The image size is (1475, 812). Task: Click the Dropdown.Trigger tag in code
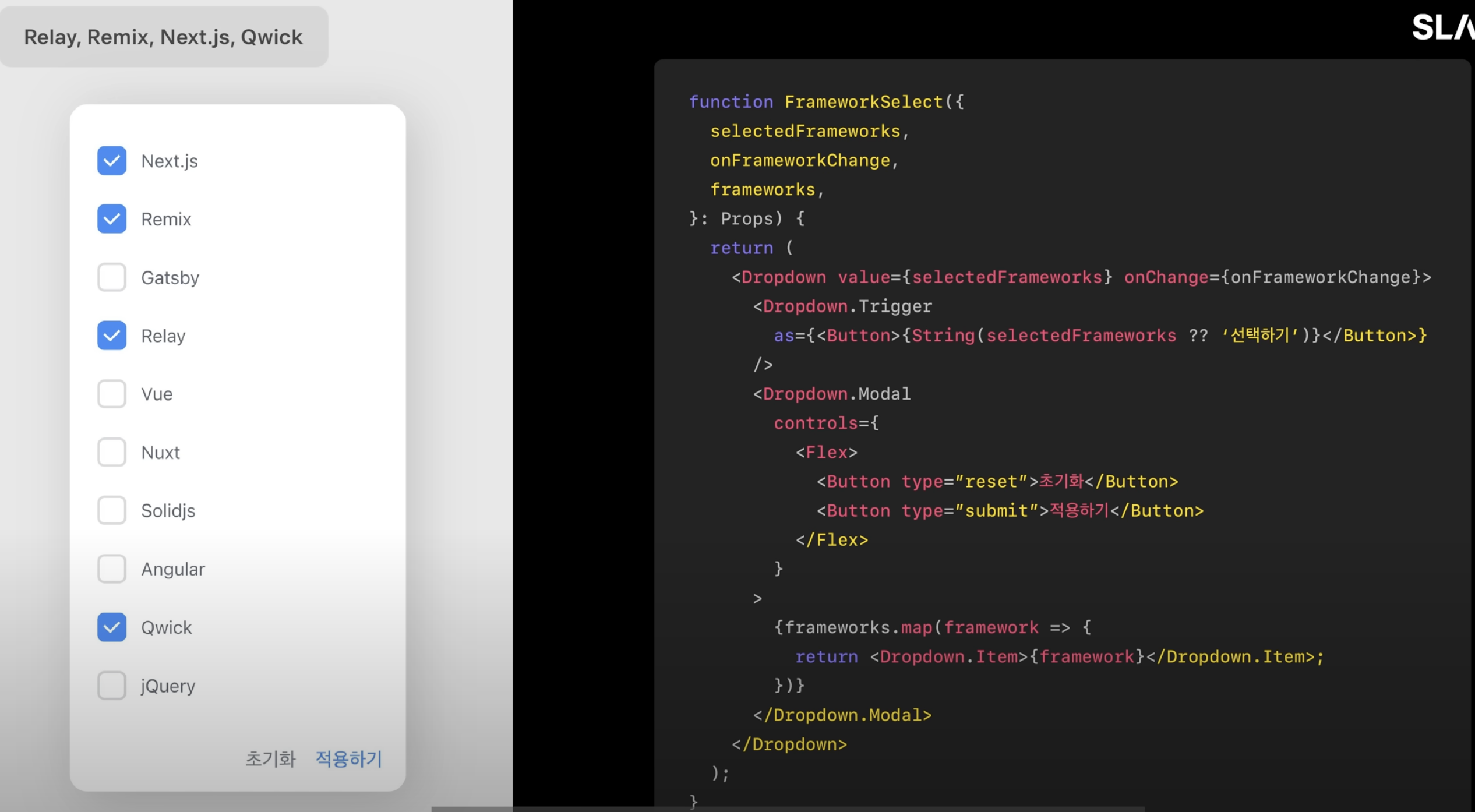tap(843, 306)
